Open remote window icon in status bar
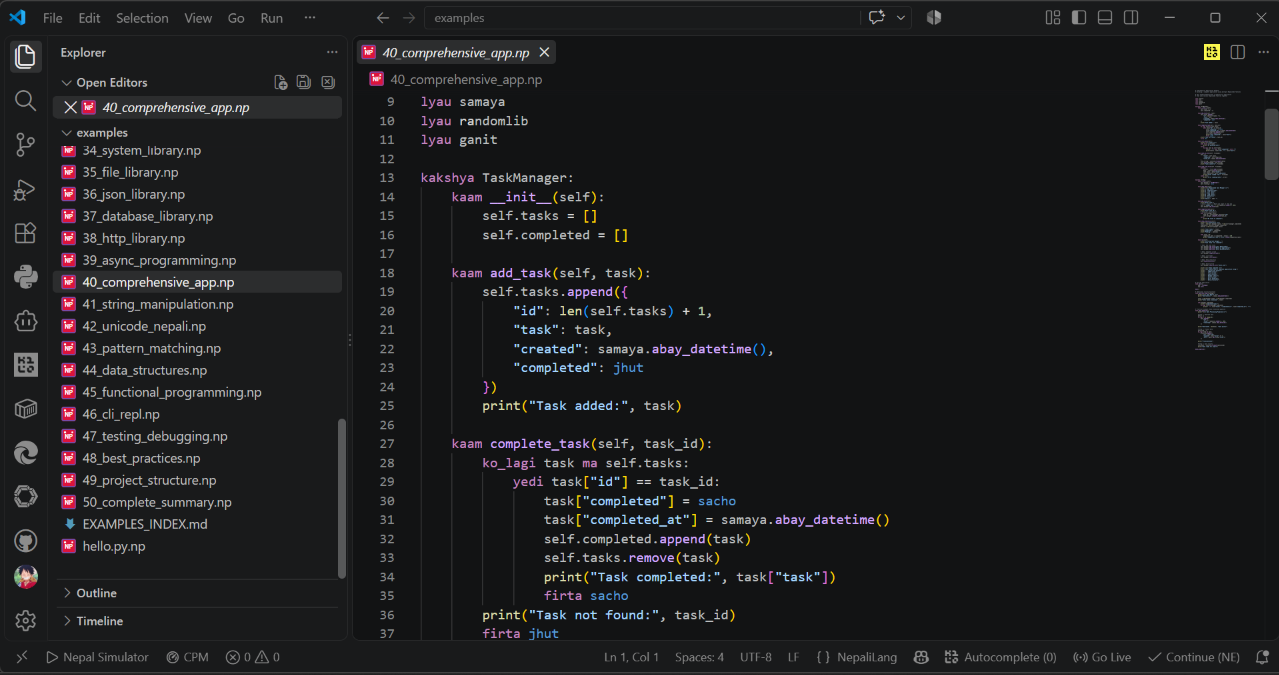Viewport: 1279px width, 675px height. tap(22, 657)
